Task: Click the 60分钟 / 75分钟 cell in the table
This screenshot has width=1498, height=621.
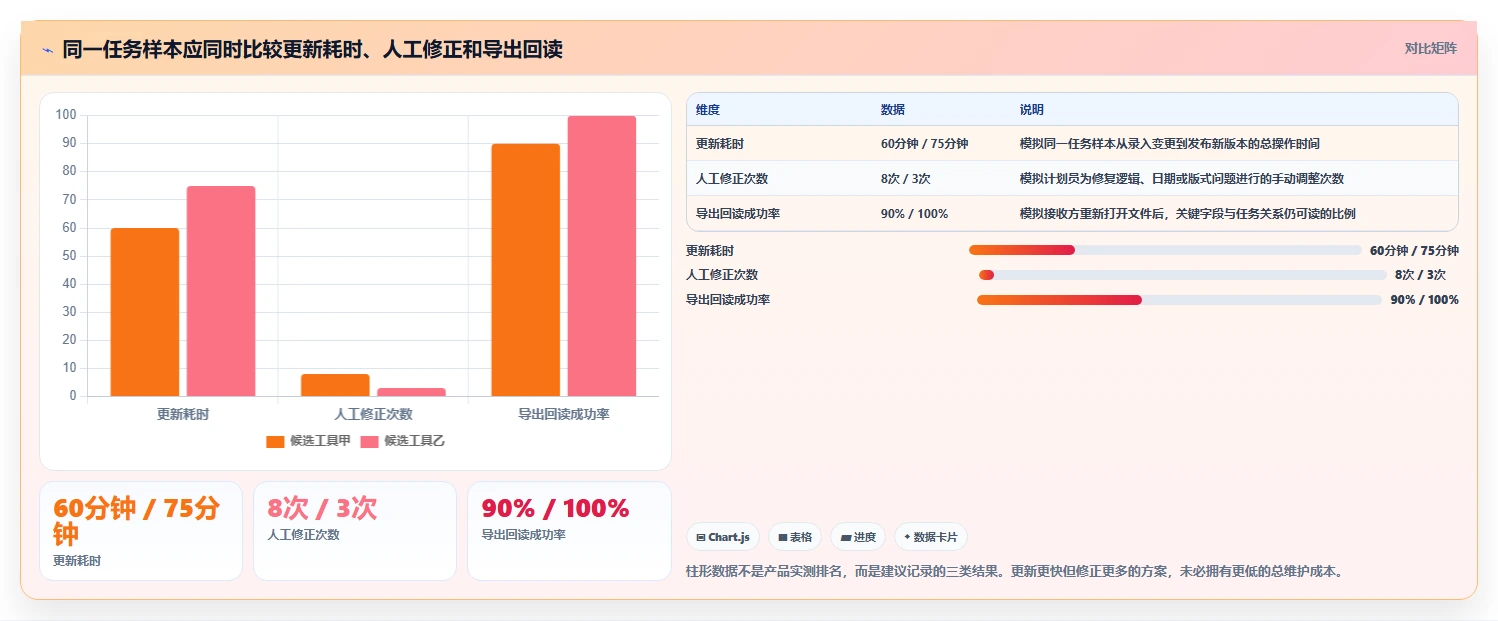Action: click(x=925, y=144)
